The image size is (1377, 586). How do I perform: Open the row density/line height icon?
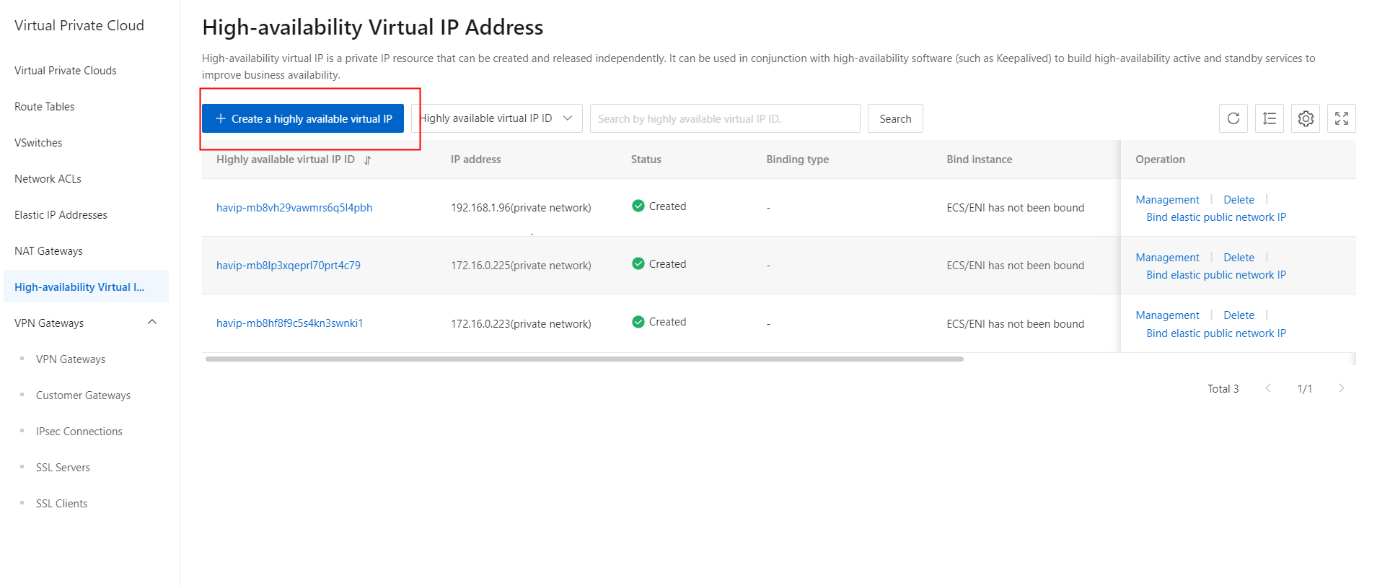(x=1269, y=119)
